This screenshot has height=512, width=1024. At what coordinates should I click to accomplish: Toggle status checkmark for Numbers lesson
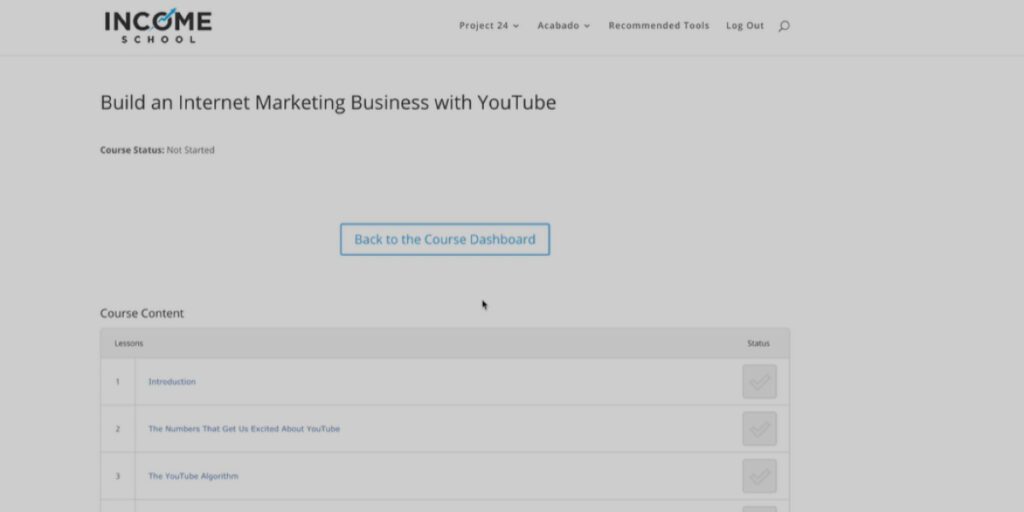(x=759, y=429)
